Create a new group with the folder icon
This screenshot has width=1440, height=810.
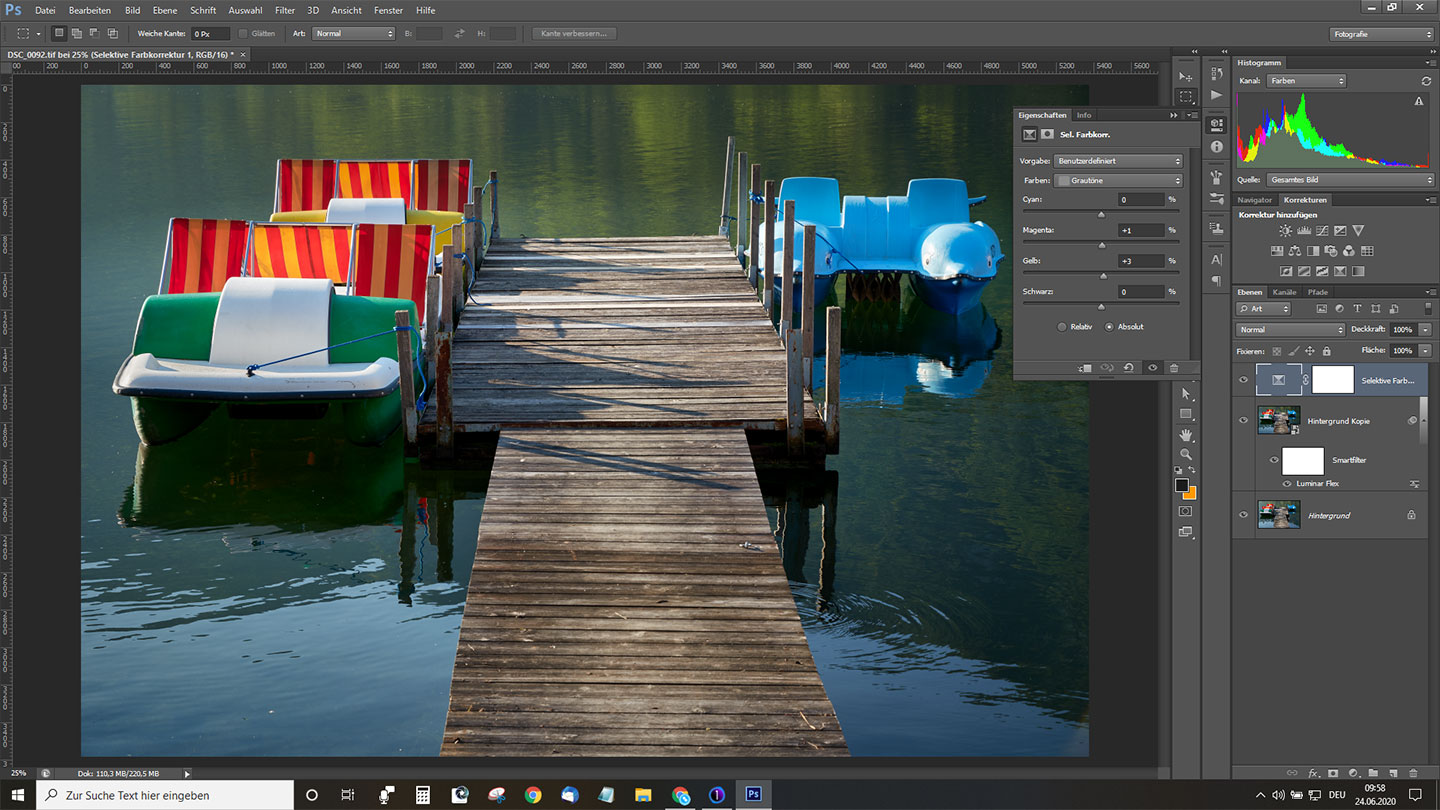click(1373, 773)
